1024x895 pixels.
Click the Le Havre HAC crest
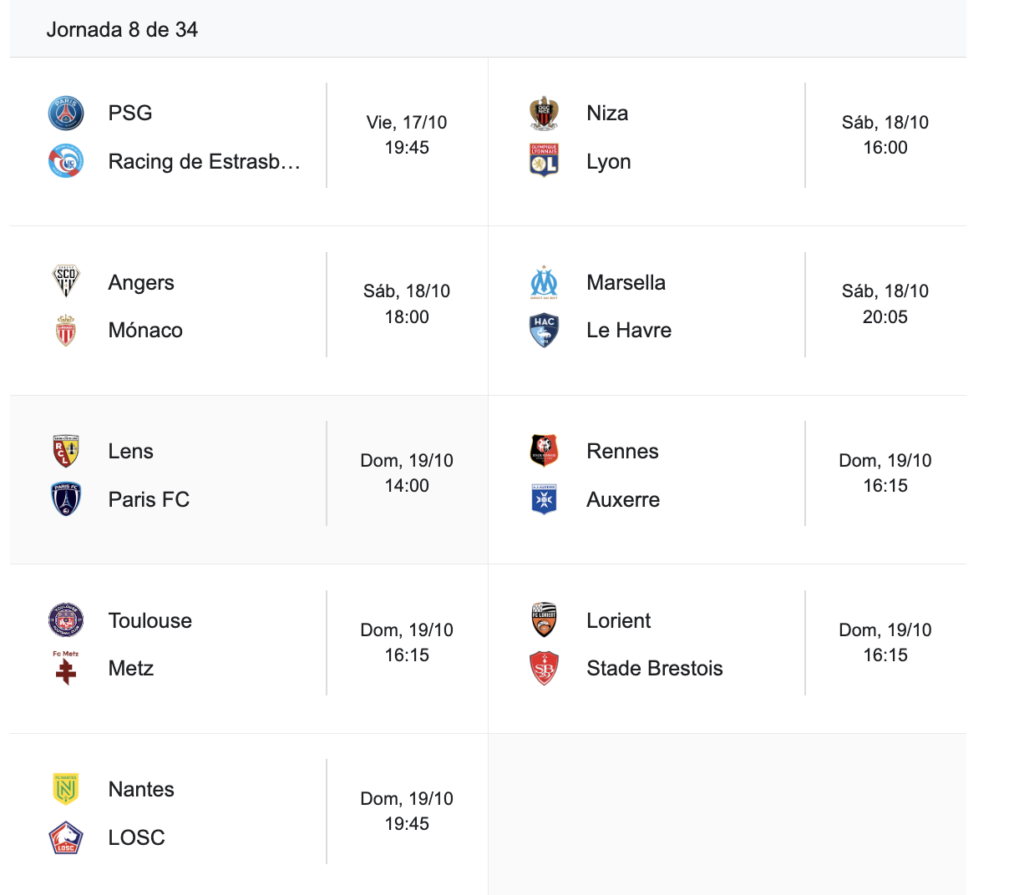coord(544,330)
